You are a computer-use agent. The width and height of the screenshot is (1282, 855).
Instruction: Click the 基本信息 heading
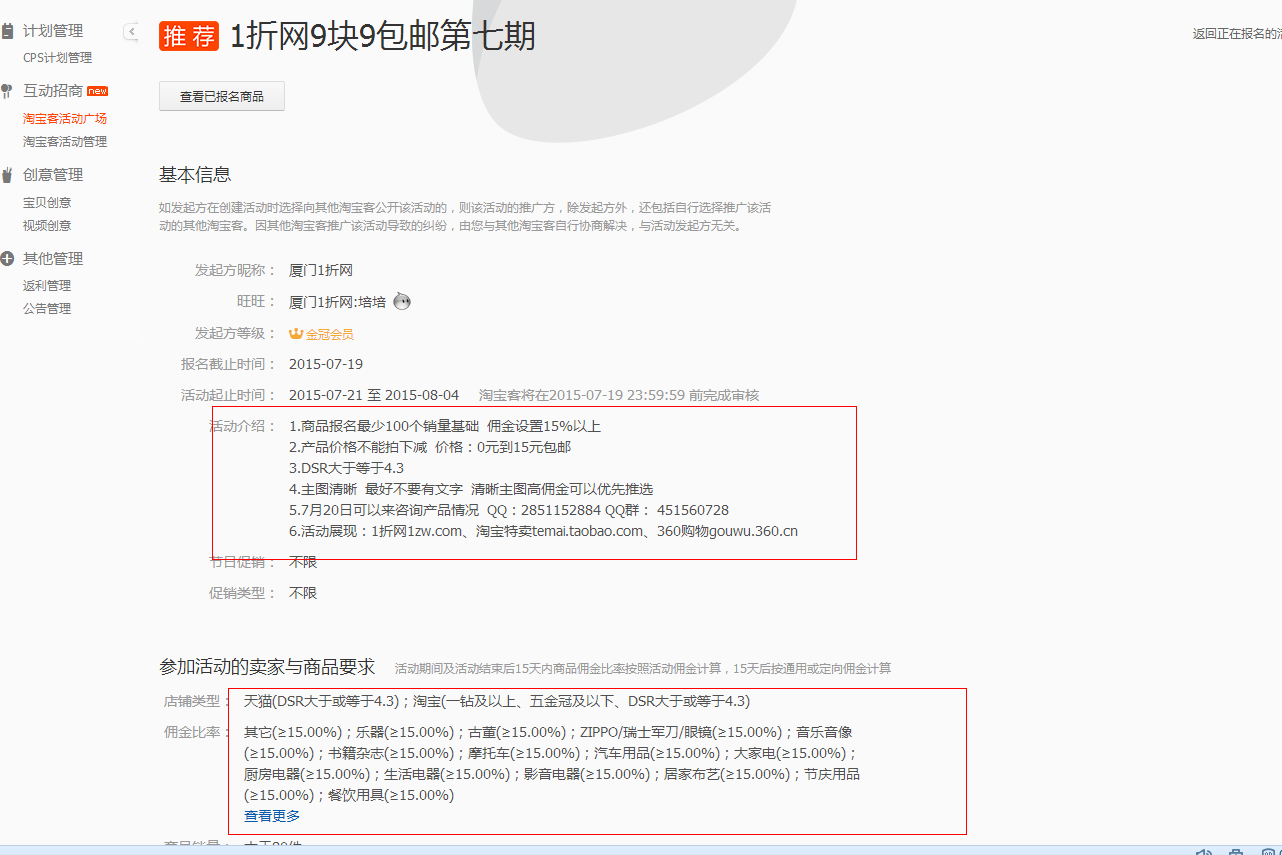(x=195, y=175)
